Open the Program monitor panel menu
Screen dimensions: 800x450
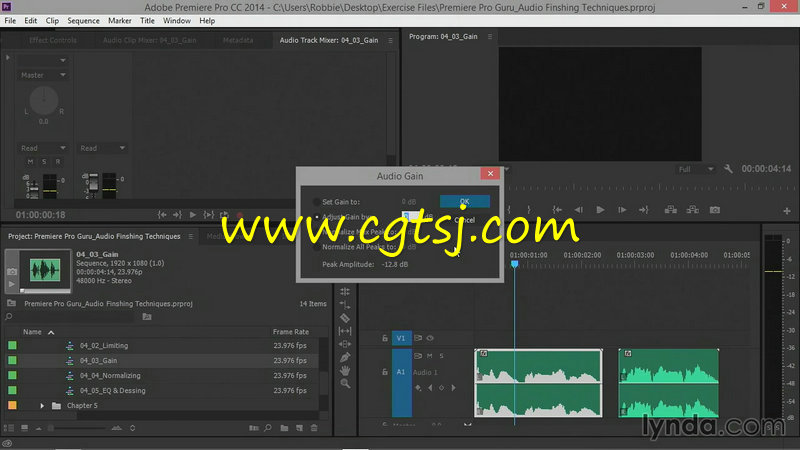click(490, 37)
